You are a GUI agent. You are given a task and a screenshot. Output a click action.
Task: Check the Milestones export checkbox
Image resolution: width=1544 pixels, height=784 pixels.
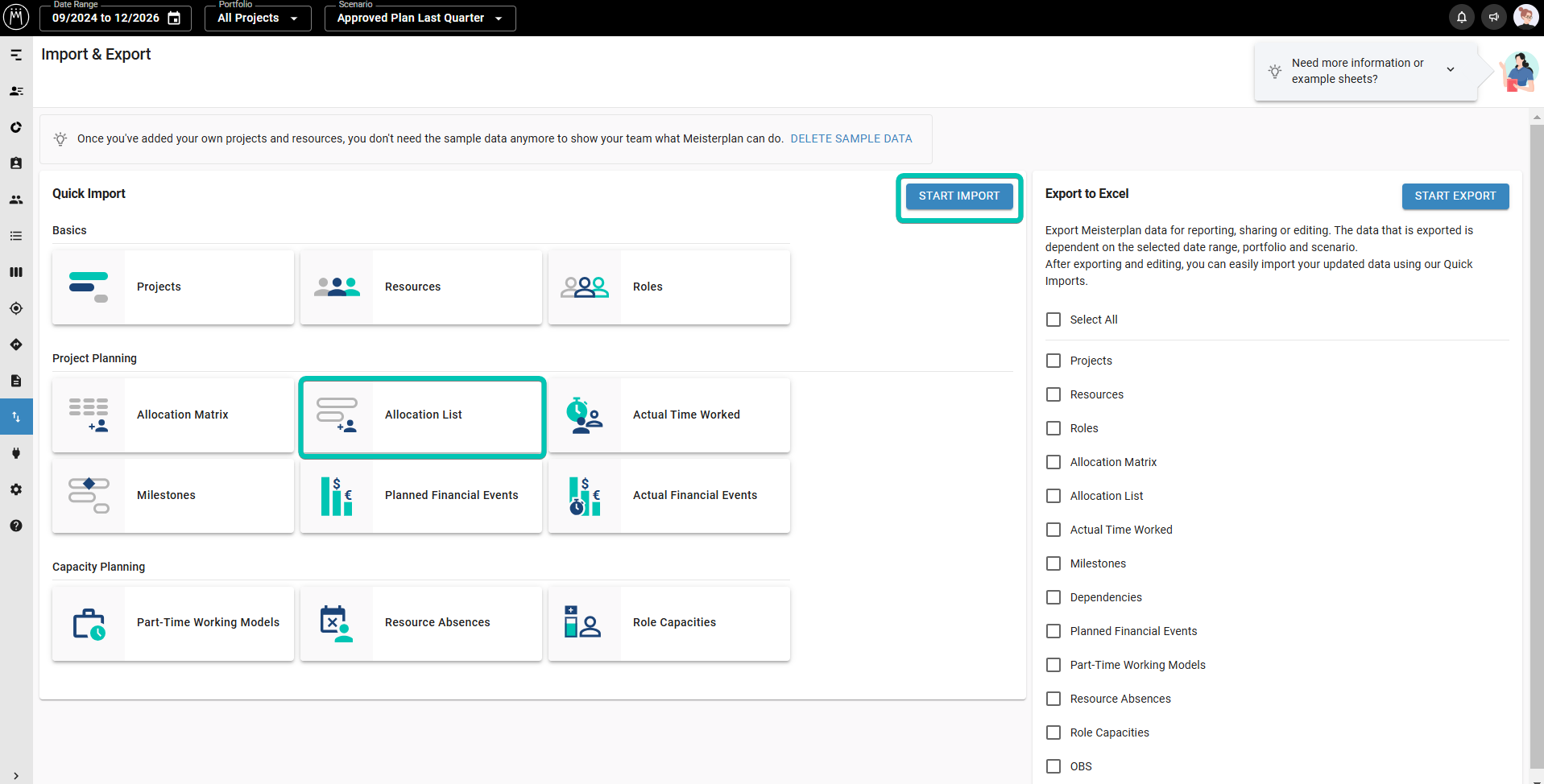coord(1053,563)
